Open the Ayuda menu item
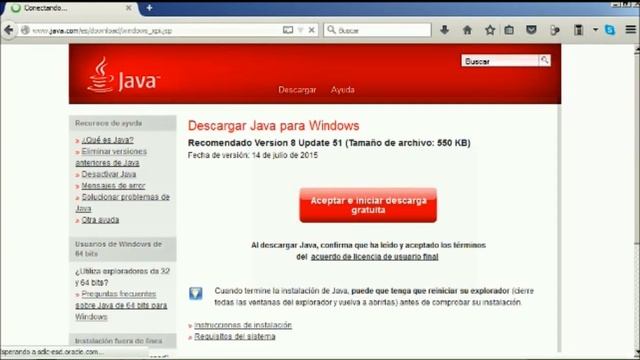This screenshot has width=640, height=360. [342, 90]
